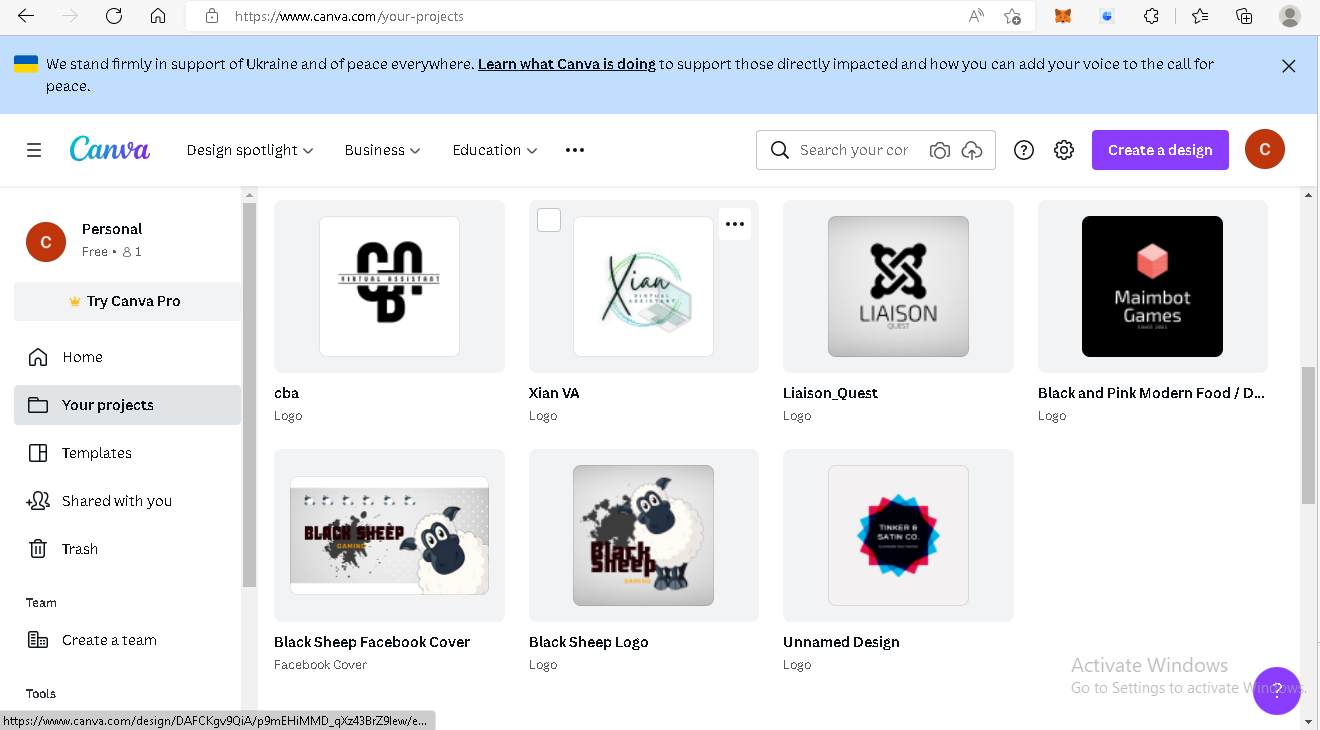Open the Maimbot Games logo thumbnail

(x=1152, y=286)
